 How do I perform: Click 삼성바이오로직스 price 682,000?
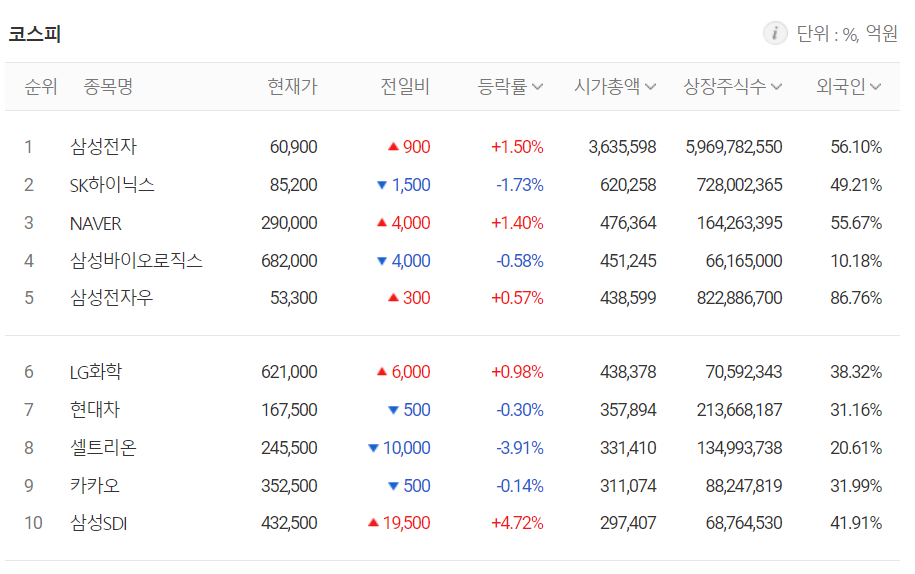[x=289, y=261]
